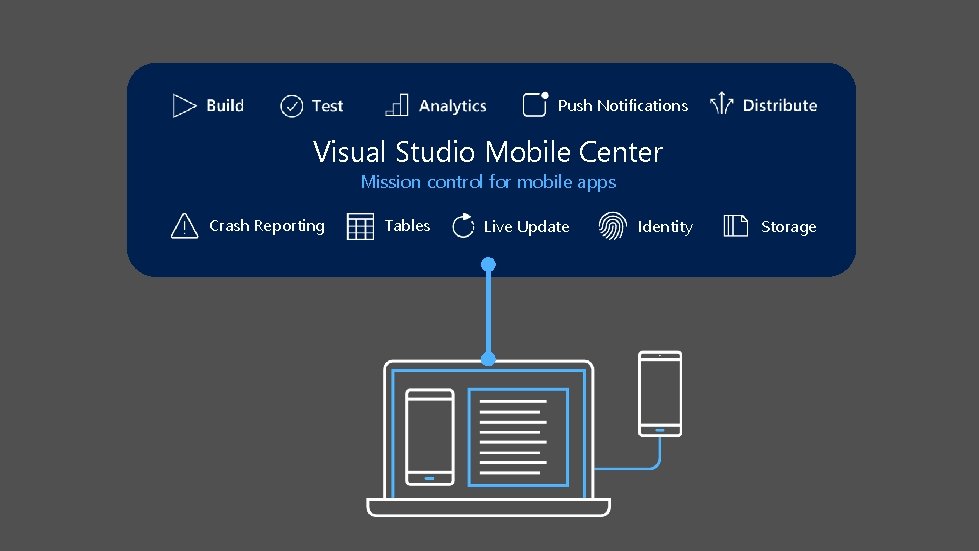Click the phone icon inside laptop screen
The height and width of the screenshot is (551, 979).
pyautogui.click(x=430, y=437)
